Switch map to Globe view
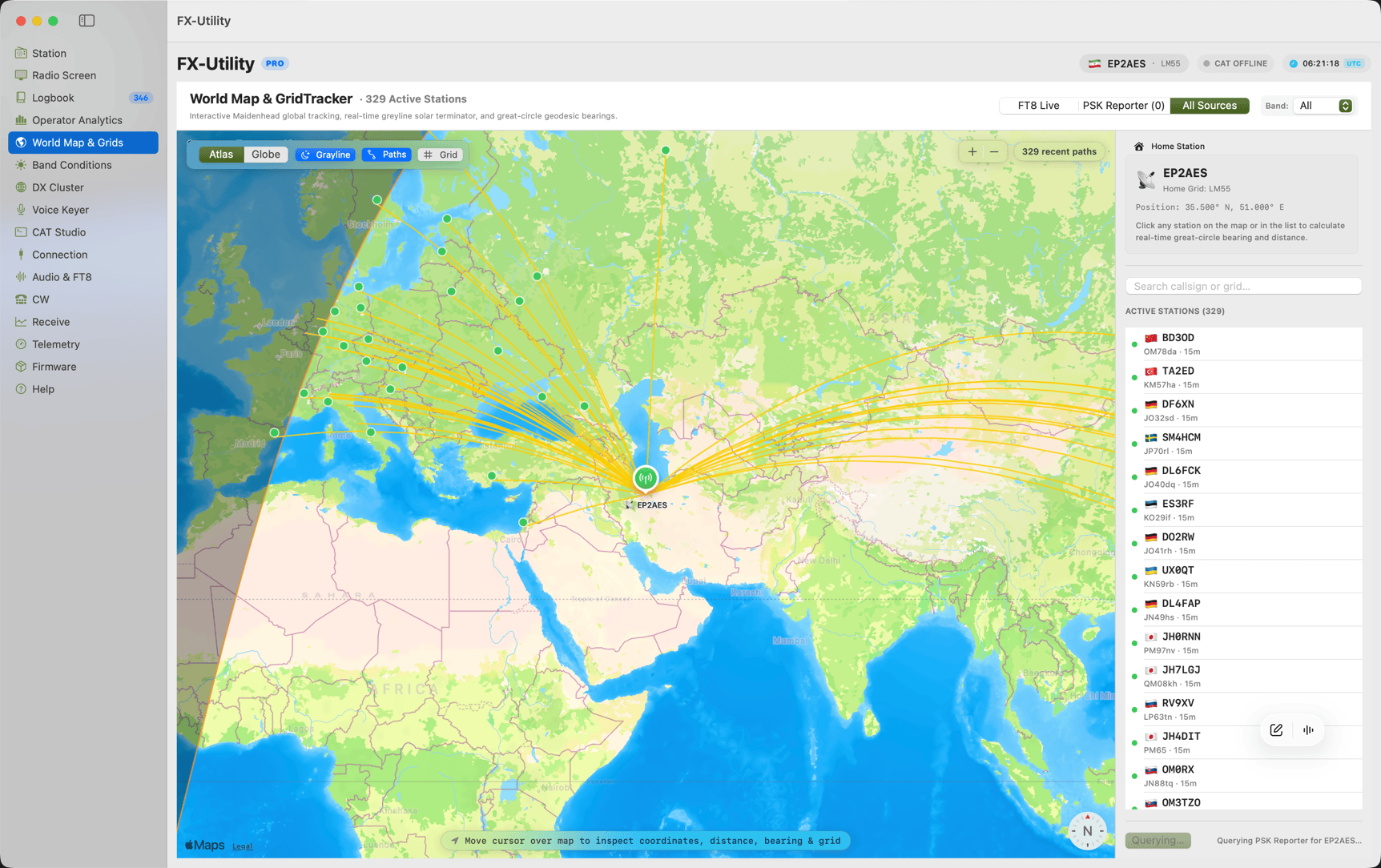This screenshot has height=868, width=1381. click(x=266, y=155)
